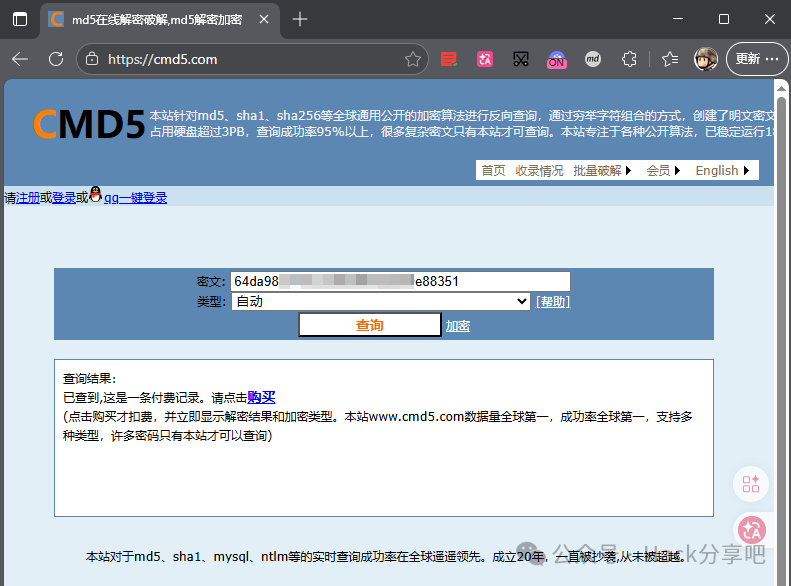
Task: Click the QQ penguin icon
Action: (x=95, y=195)
